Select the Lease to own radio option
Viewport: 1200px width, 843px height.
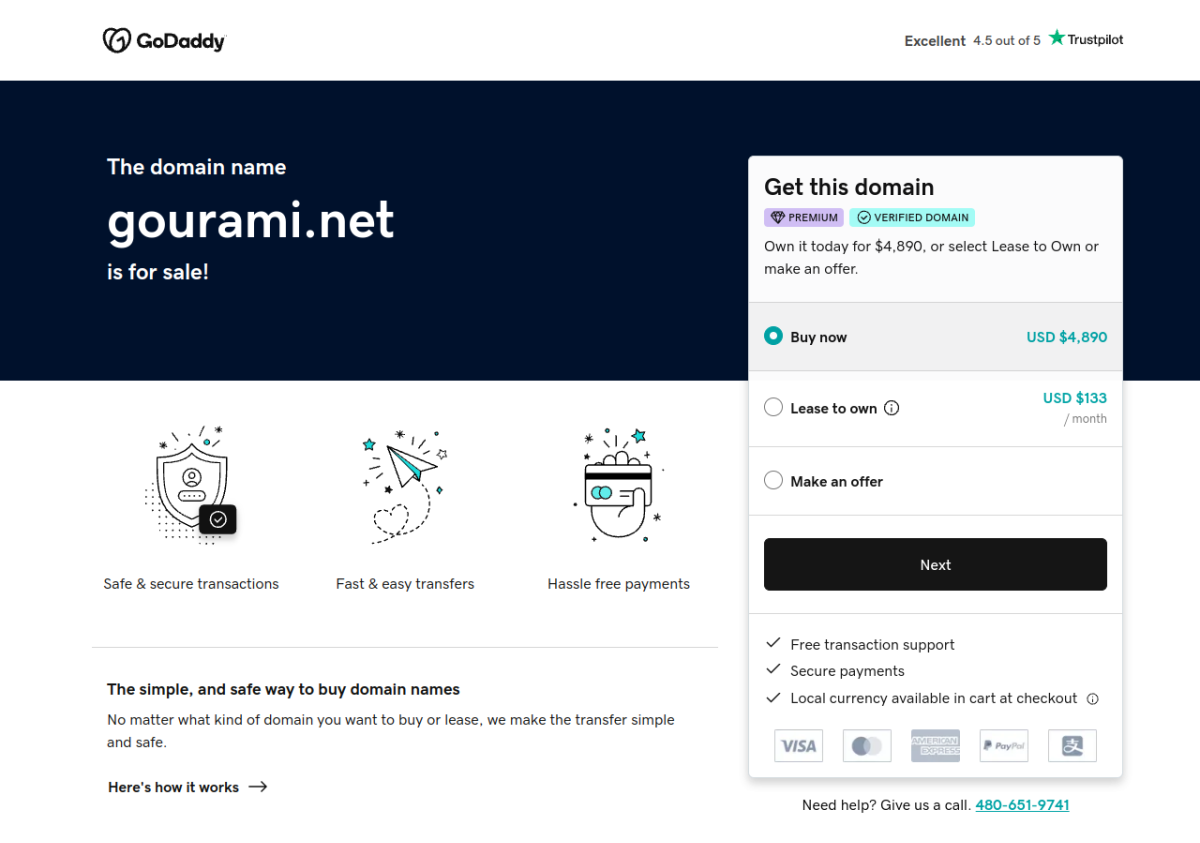click(x=773, y=408)
